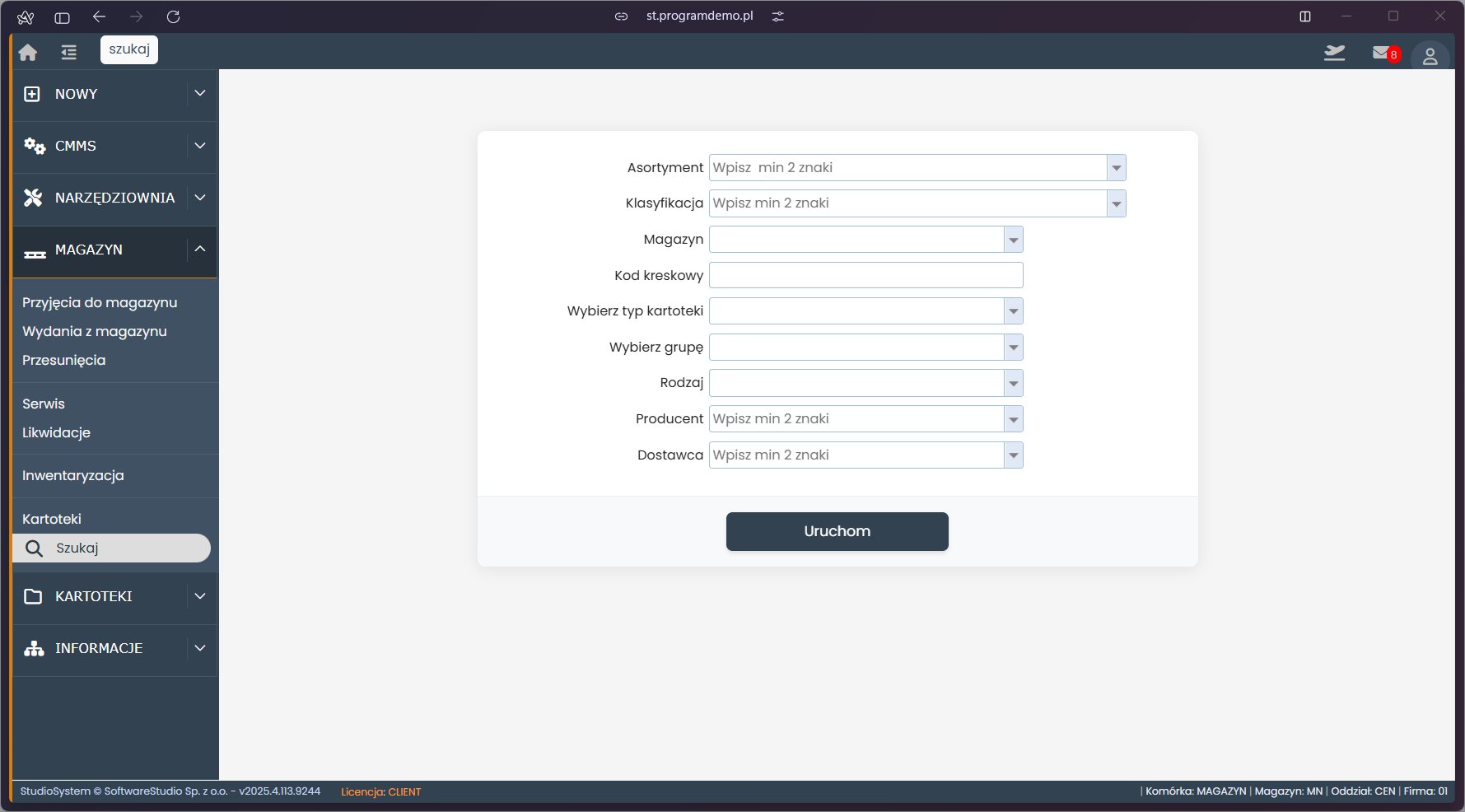Open Przyjęcia do magazynu menu item
The height and width of the screenshot is (812, 1465).
(x=100, y=302)
